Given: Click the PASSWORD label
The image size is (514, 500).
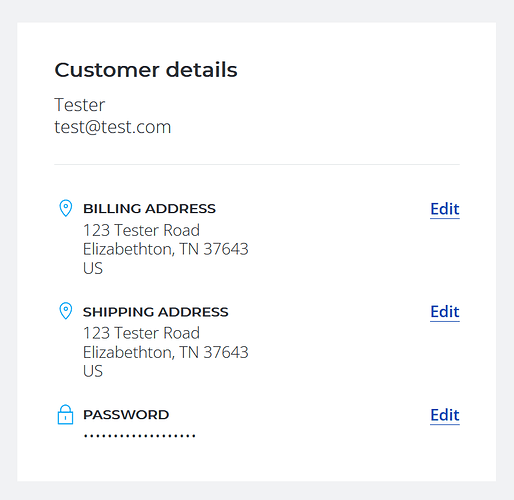Looking at the screenshot, I should pyautogui.click(x=126, y=415).
